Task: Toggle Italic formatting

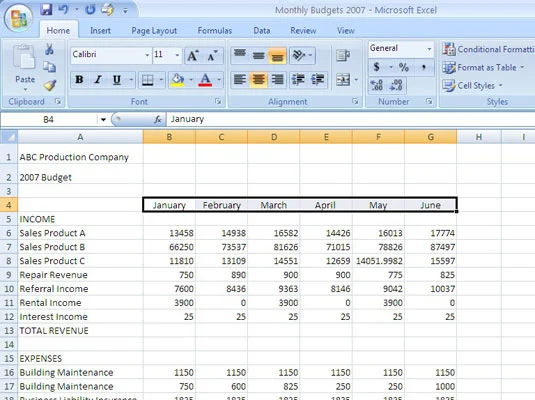Action: tap(98, 80)
